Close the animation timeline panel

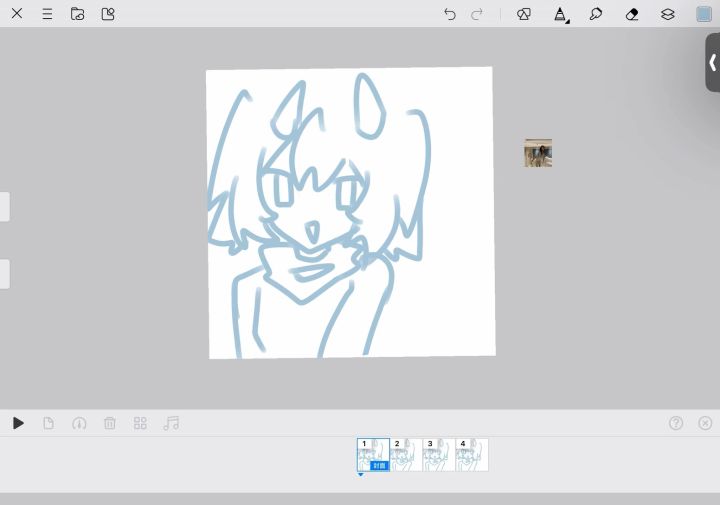click(705, 423)
